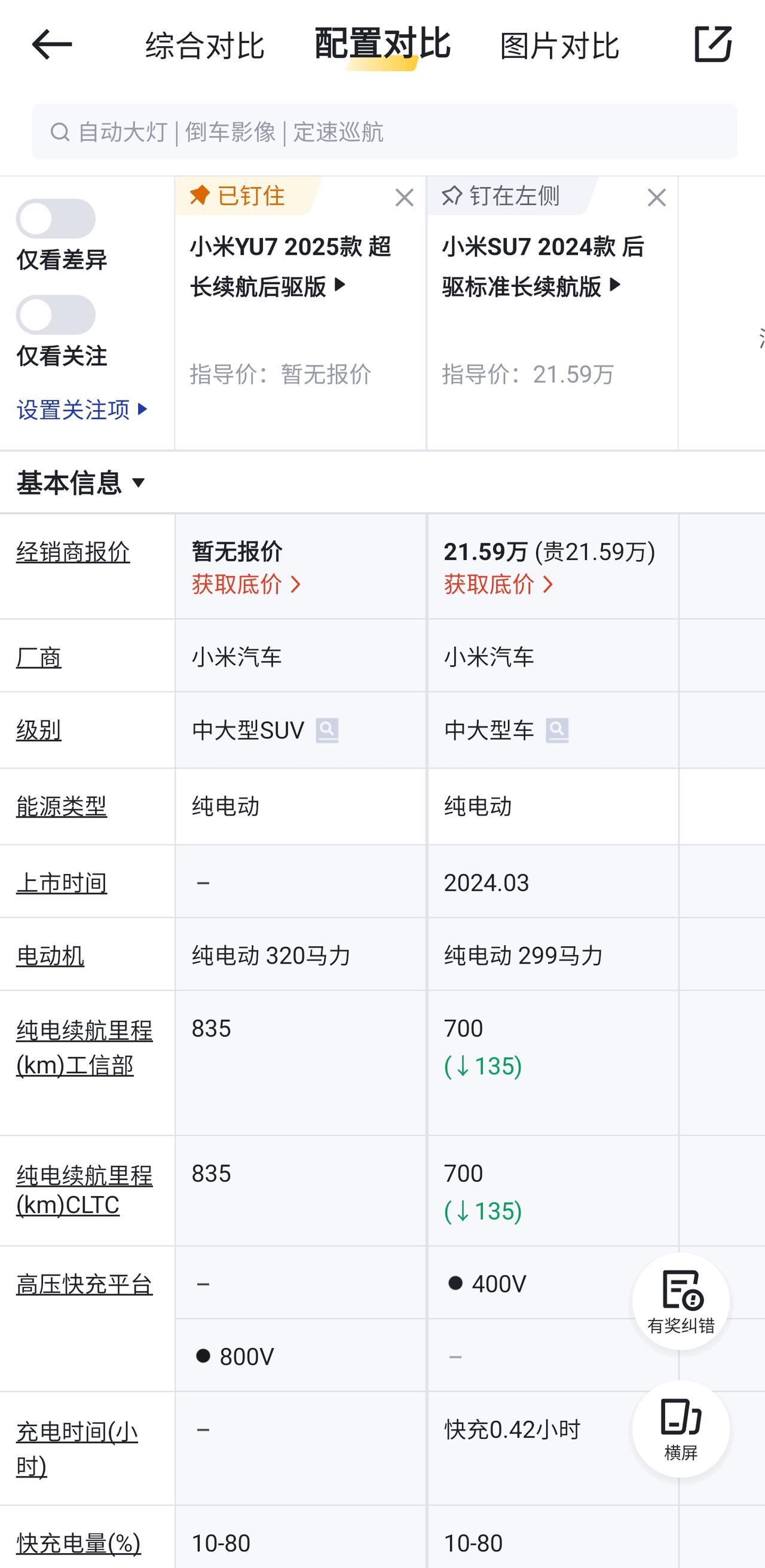This screenshot has width=765, height=1568.
Task: Tap the back arrow icon
Action: click(x=52, y=44)
